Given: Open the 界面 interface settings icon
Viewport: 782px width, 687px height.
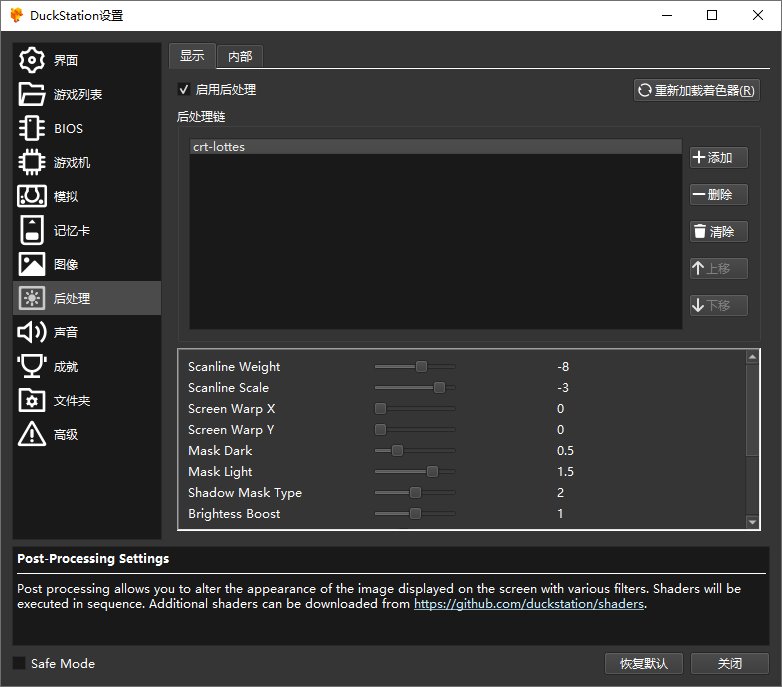Looking at the screenshot, I should tap(32, 60).
